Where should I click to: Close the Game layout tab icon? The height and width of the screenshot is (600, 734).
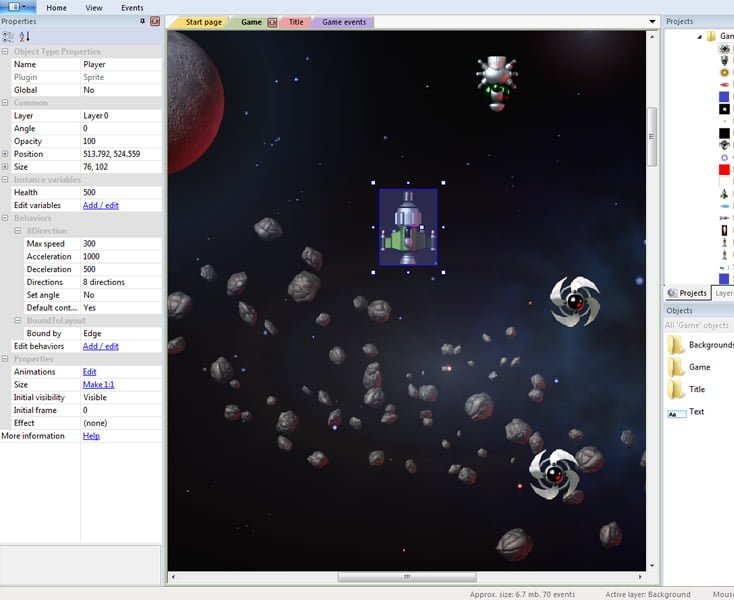coord(272,22)
